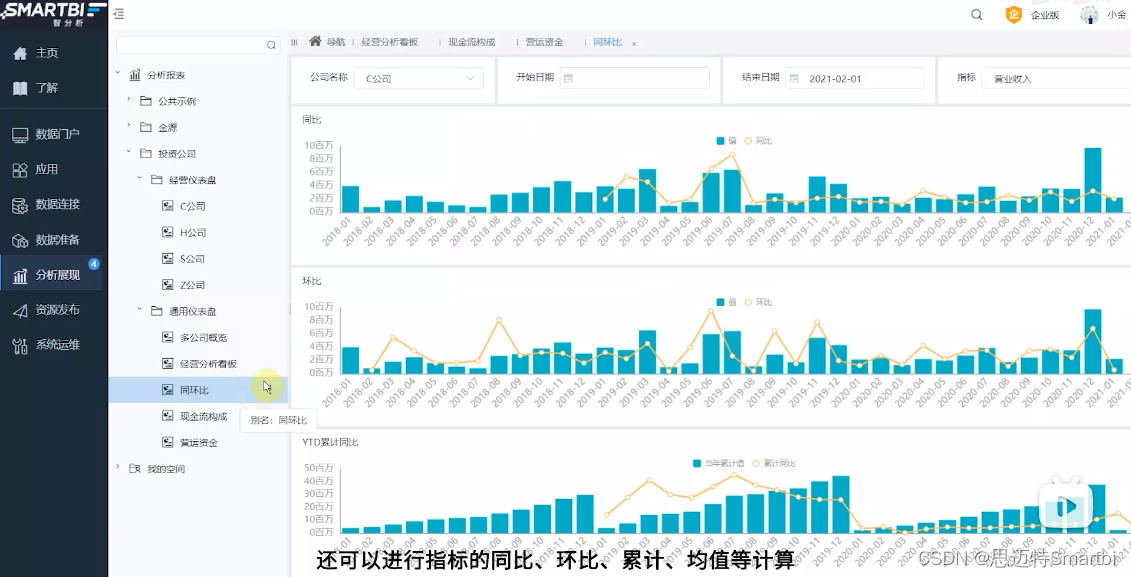The image size is (1131, 577).
Task: Click the dashboard icon beside C公司
Action: 167,206
